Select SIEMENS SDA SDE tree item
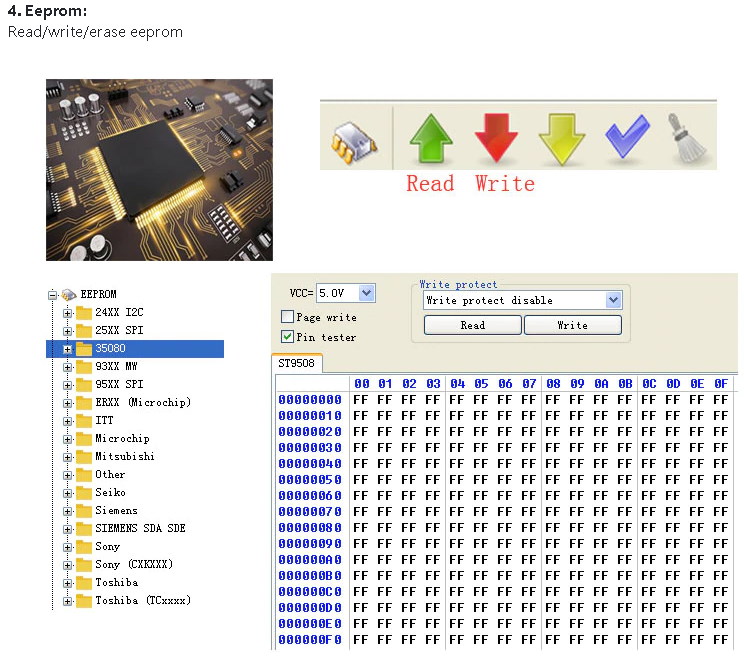Screen dimensions: 744x656 pyautogui.click(x=140, y=528)
